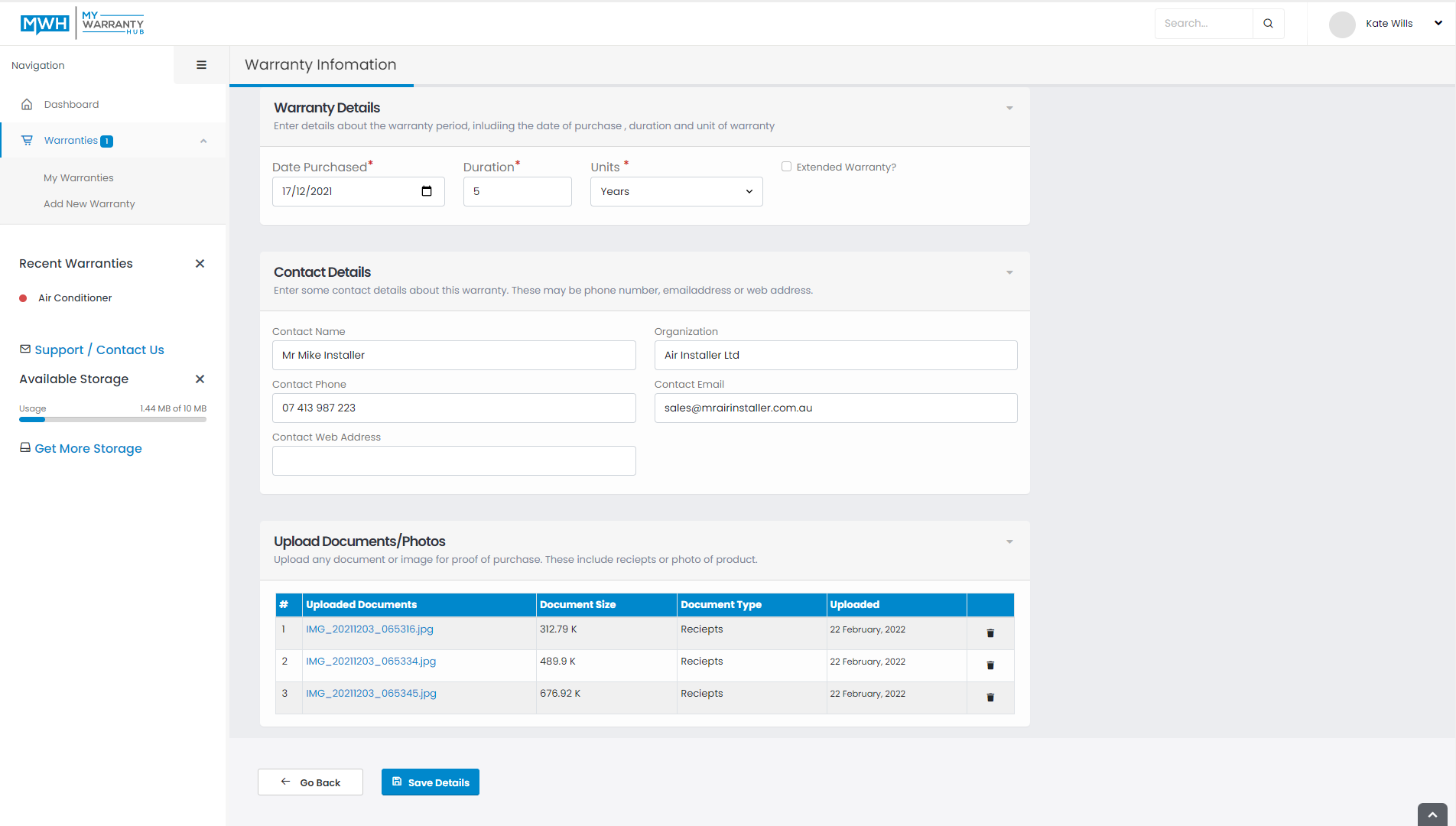
Task: Close the Recent Warranties panel
Action: point(200,264)
